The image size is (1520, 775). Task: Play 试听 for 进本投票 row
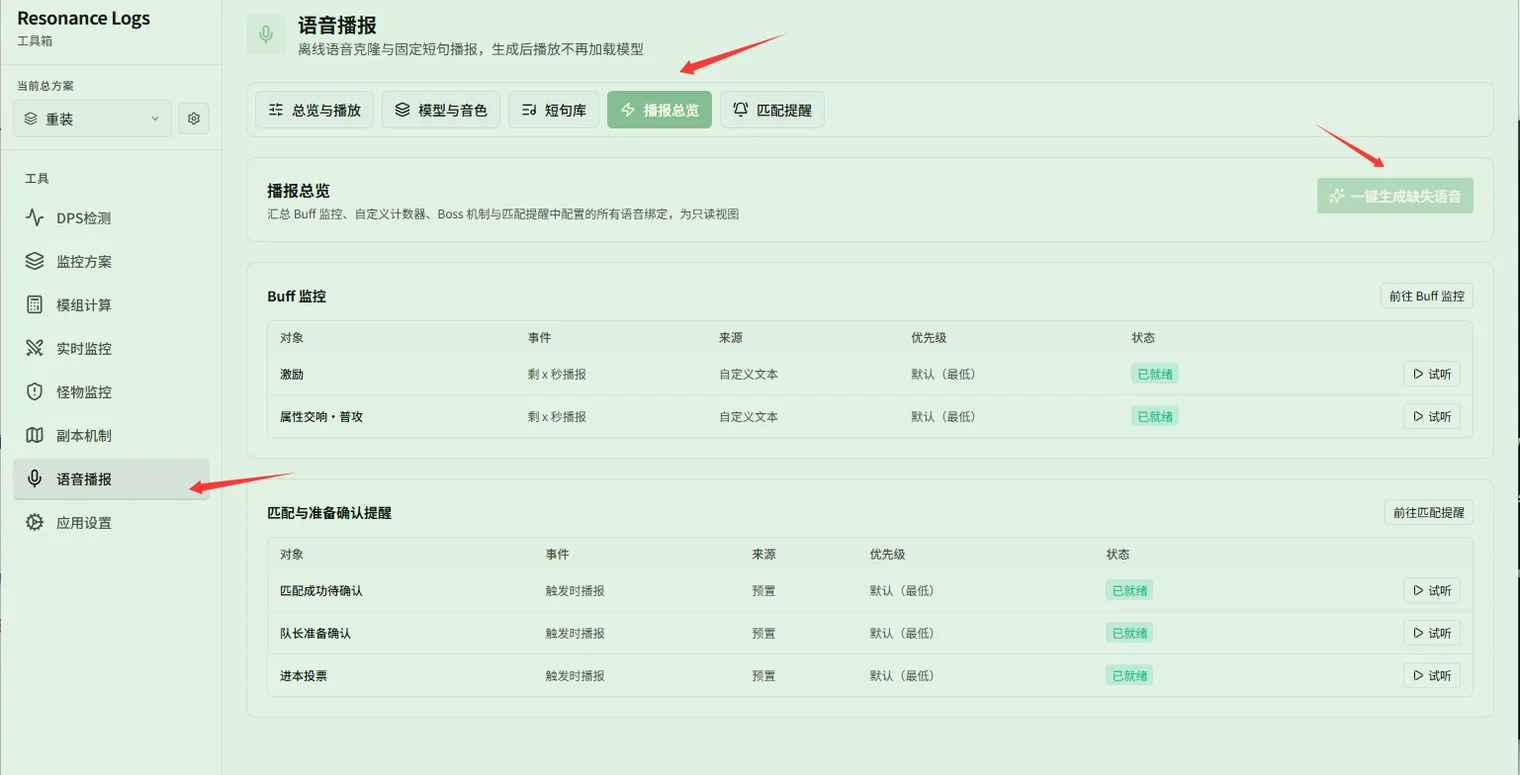click(x=1432, y=676)
